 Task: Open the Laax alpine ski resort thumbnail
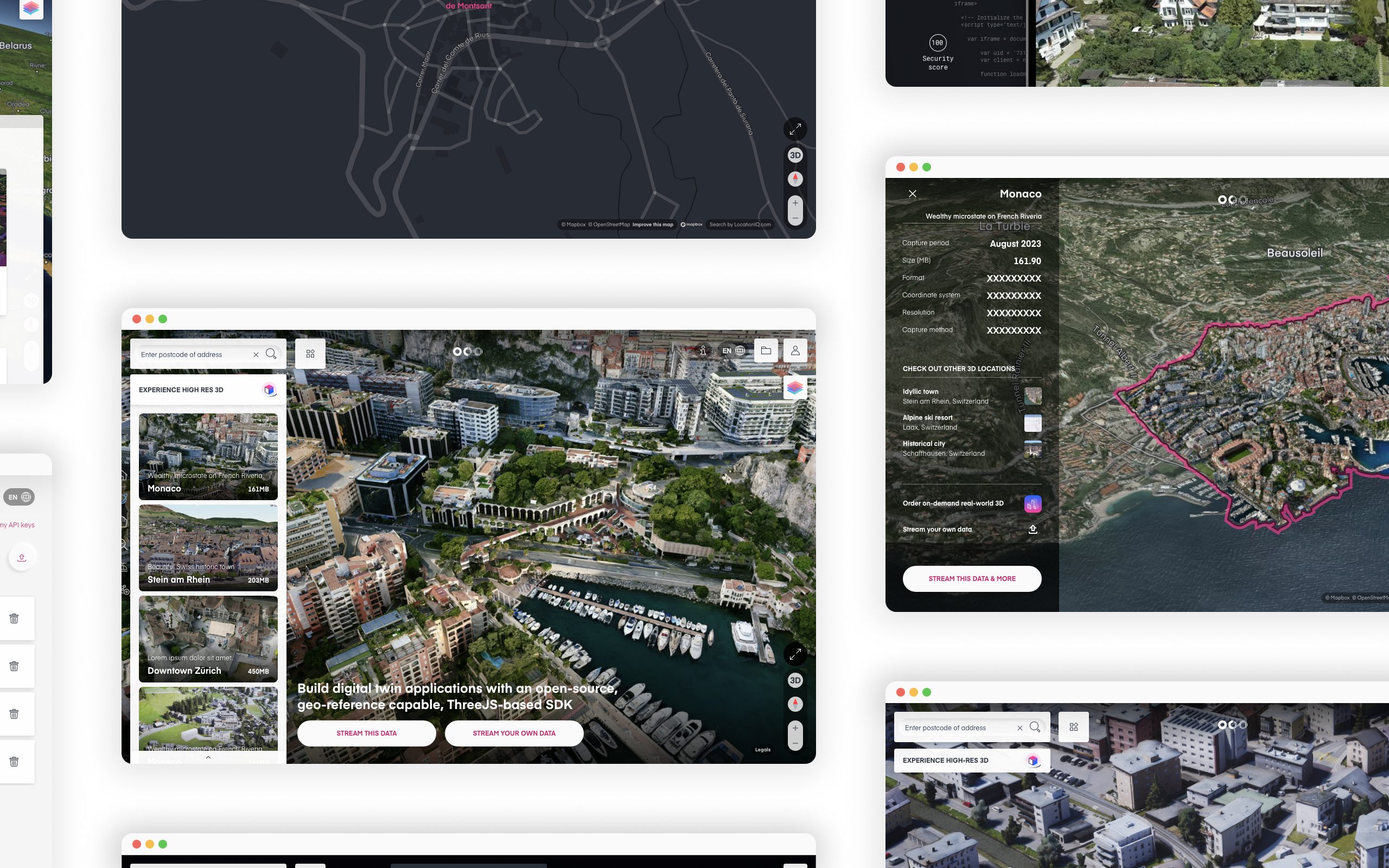coord(1033,423)
